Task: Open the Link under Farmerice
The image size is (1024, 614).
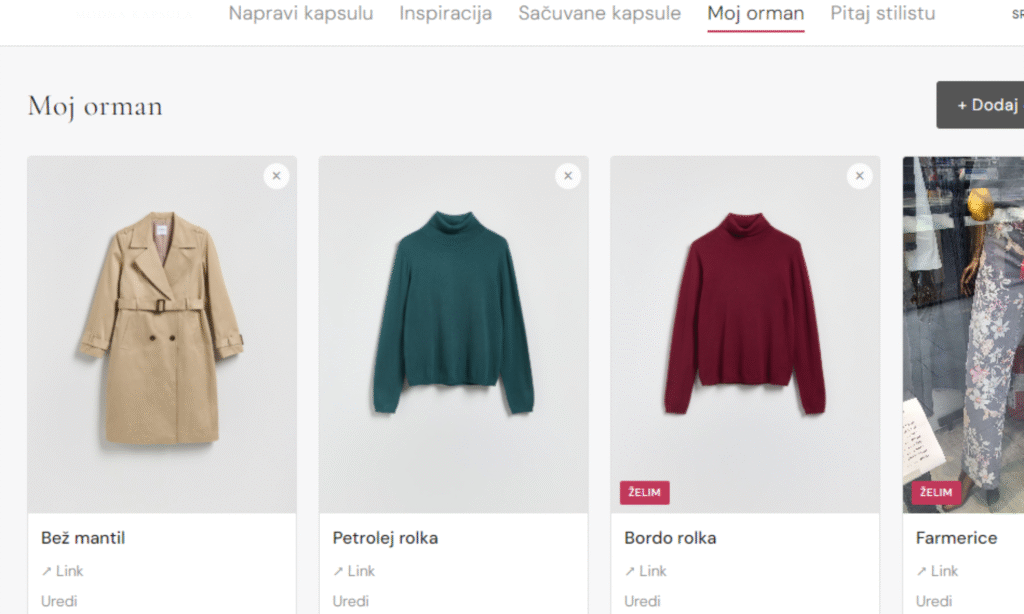Action: pyautogui.click(x=937, y=571)
